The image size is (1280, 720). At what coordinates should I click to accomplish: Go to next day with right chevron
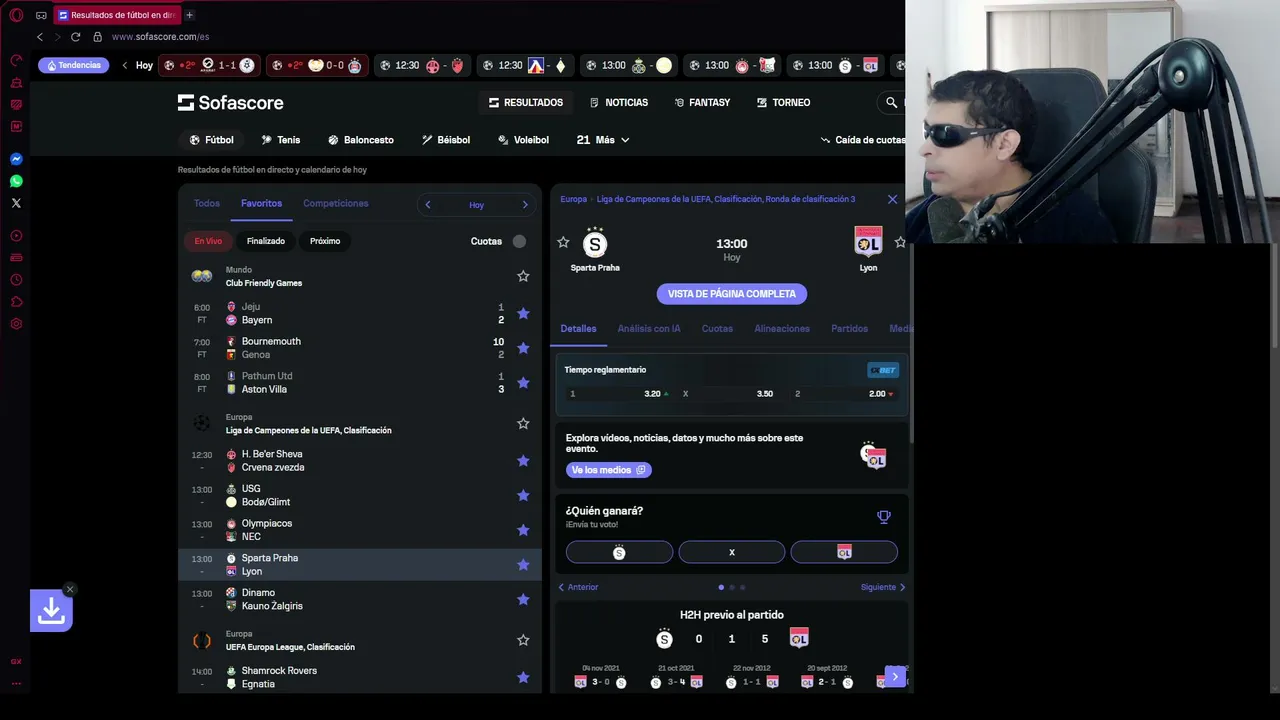(525, 205)
